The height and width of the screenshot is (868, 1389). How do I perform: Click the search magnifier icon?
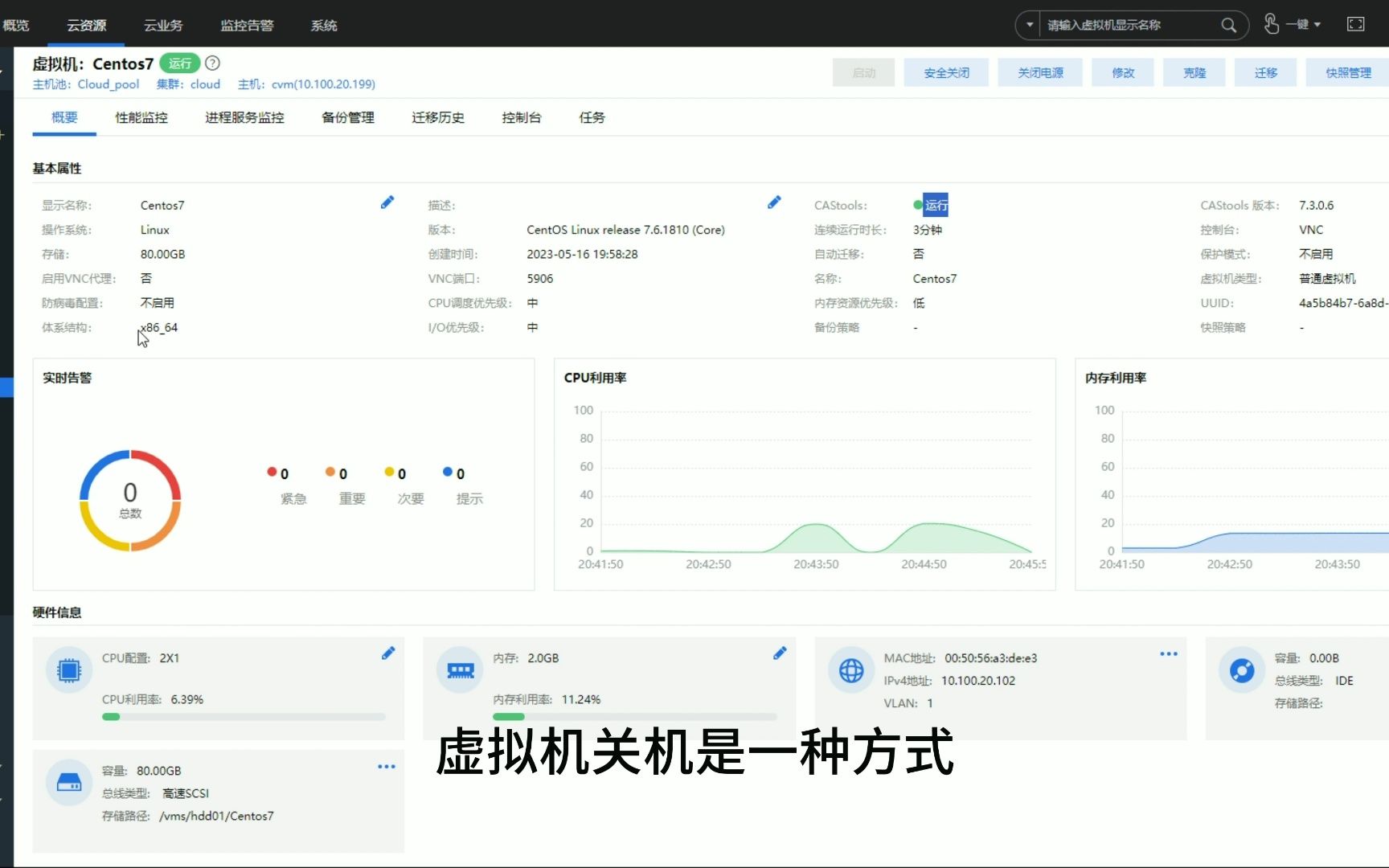[1228, 25]
